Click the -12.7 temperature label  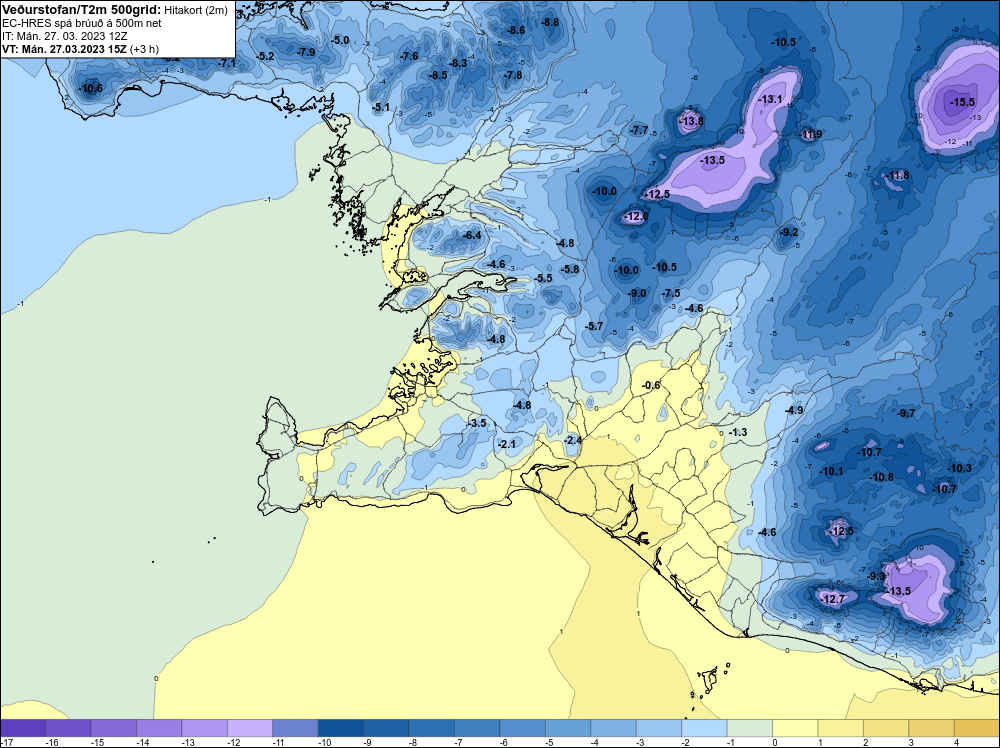point(832,599)
